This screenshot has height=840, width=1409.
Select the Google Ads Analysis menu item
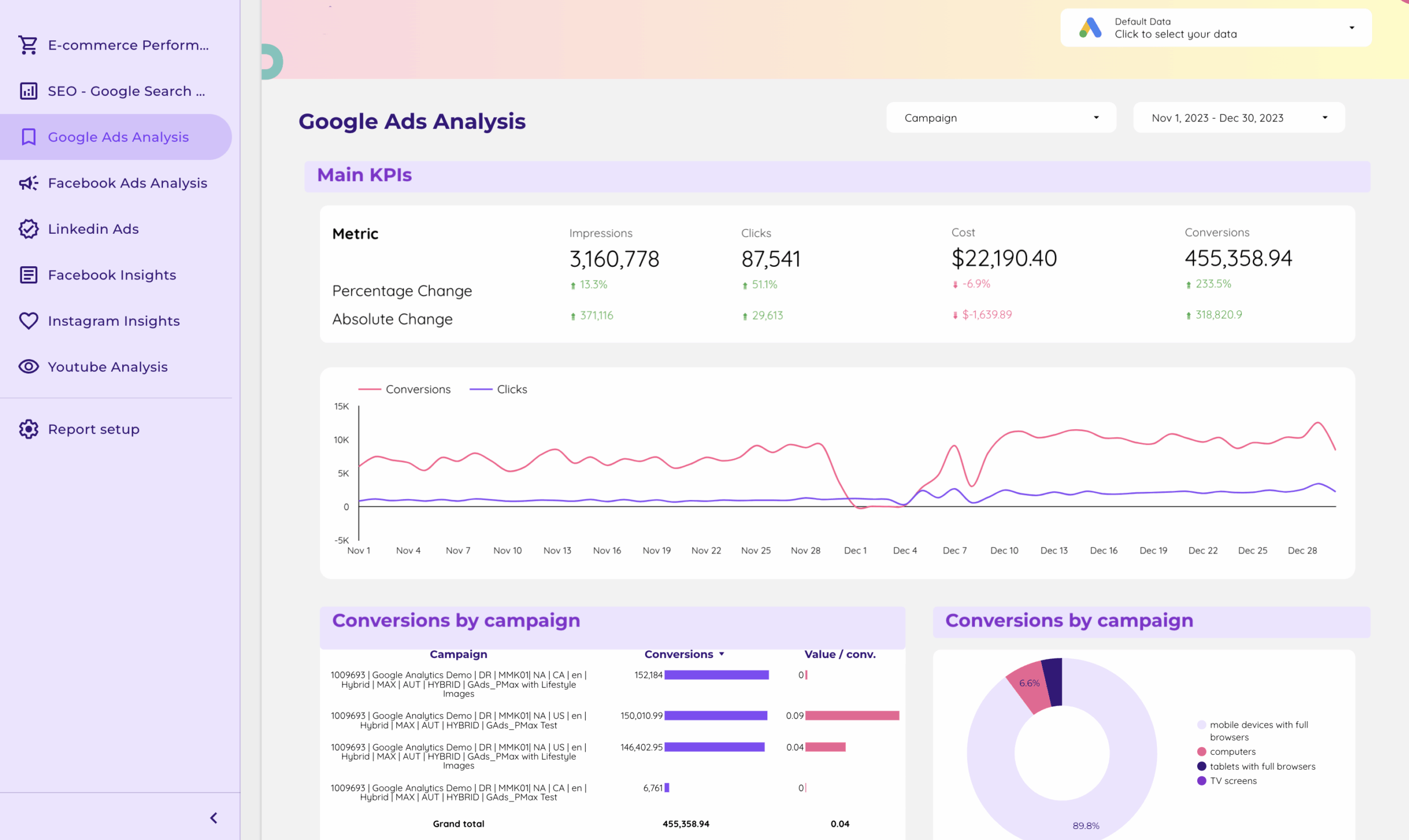(x=116, y=137)
